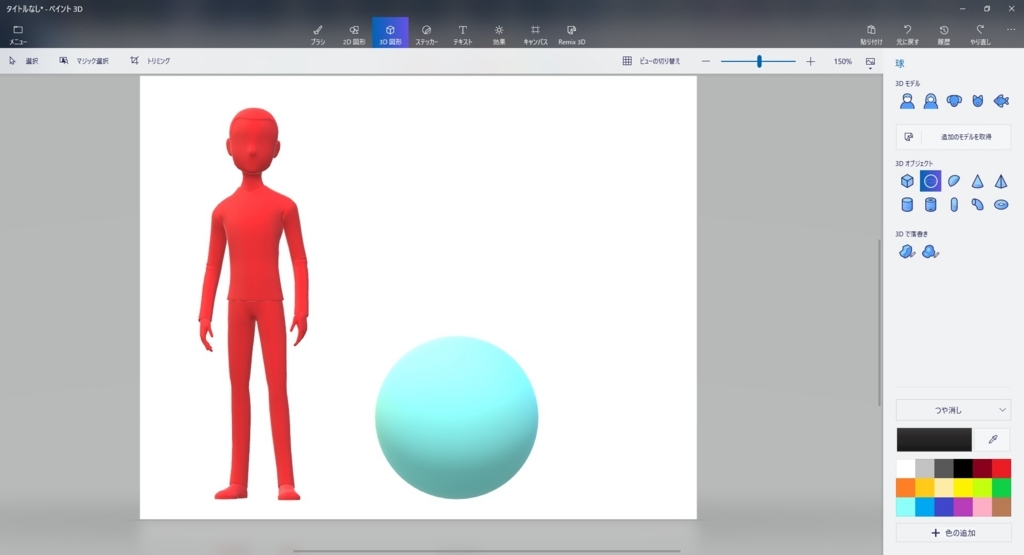Select the curved cylinder 3D object
Screen dimensions: 1024x555
[x=978, y=205]
